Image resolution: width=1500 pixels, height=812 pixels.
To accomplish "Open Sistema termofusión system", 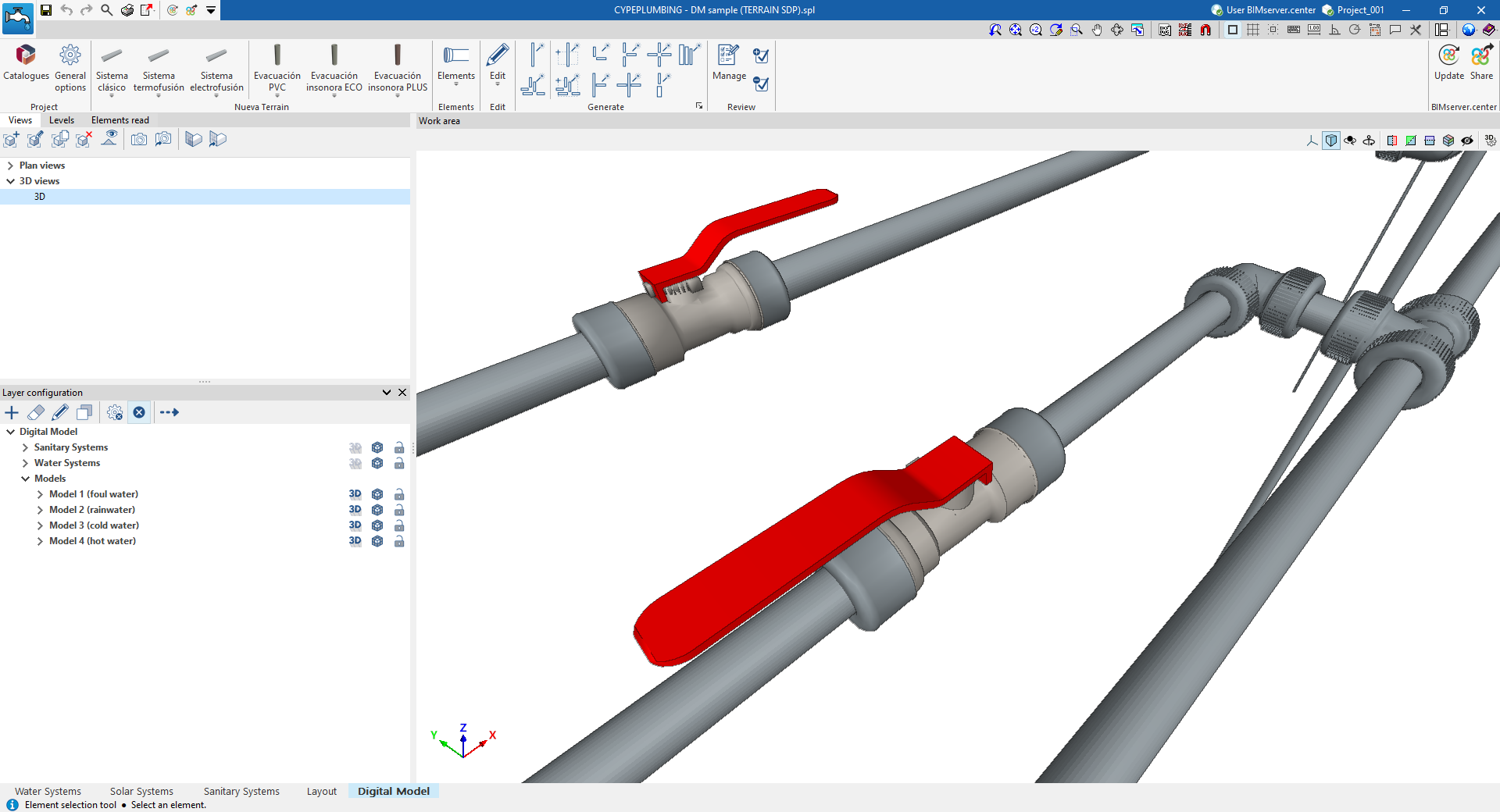I will (x=159, y=70).
